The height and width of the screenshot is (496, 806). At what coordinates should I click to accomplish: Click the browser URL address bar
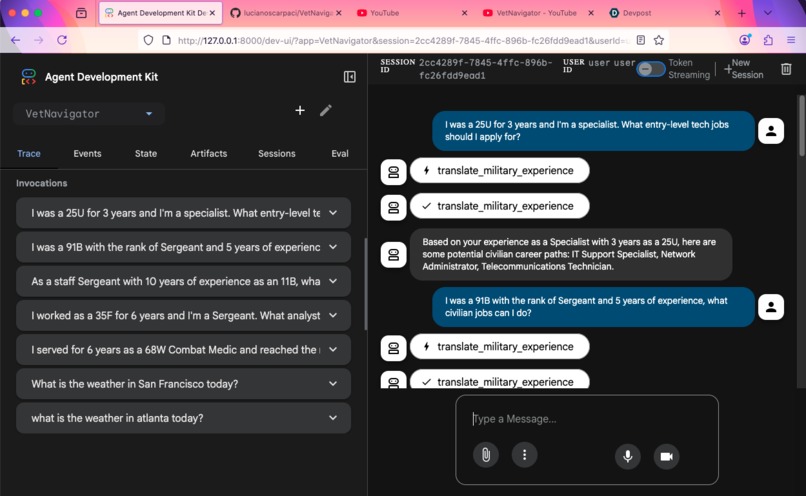tap(402, 40)
